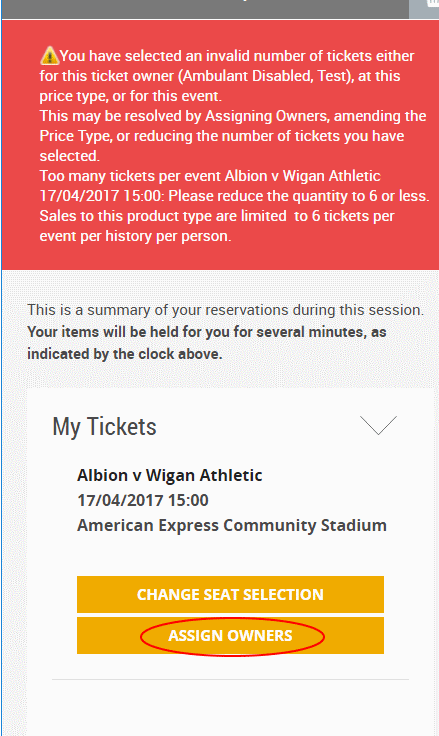439x736 pixels.
Task: Click the yellow warning triangle icon
Action: 49,56
